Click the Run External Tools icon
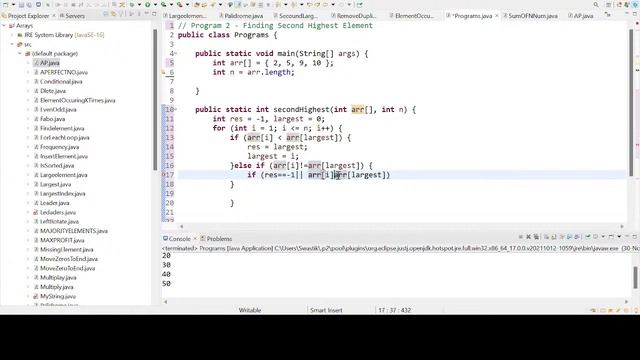640x360 pixels. point(180,4)
